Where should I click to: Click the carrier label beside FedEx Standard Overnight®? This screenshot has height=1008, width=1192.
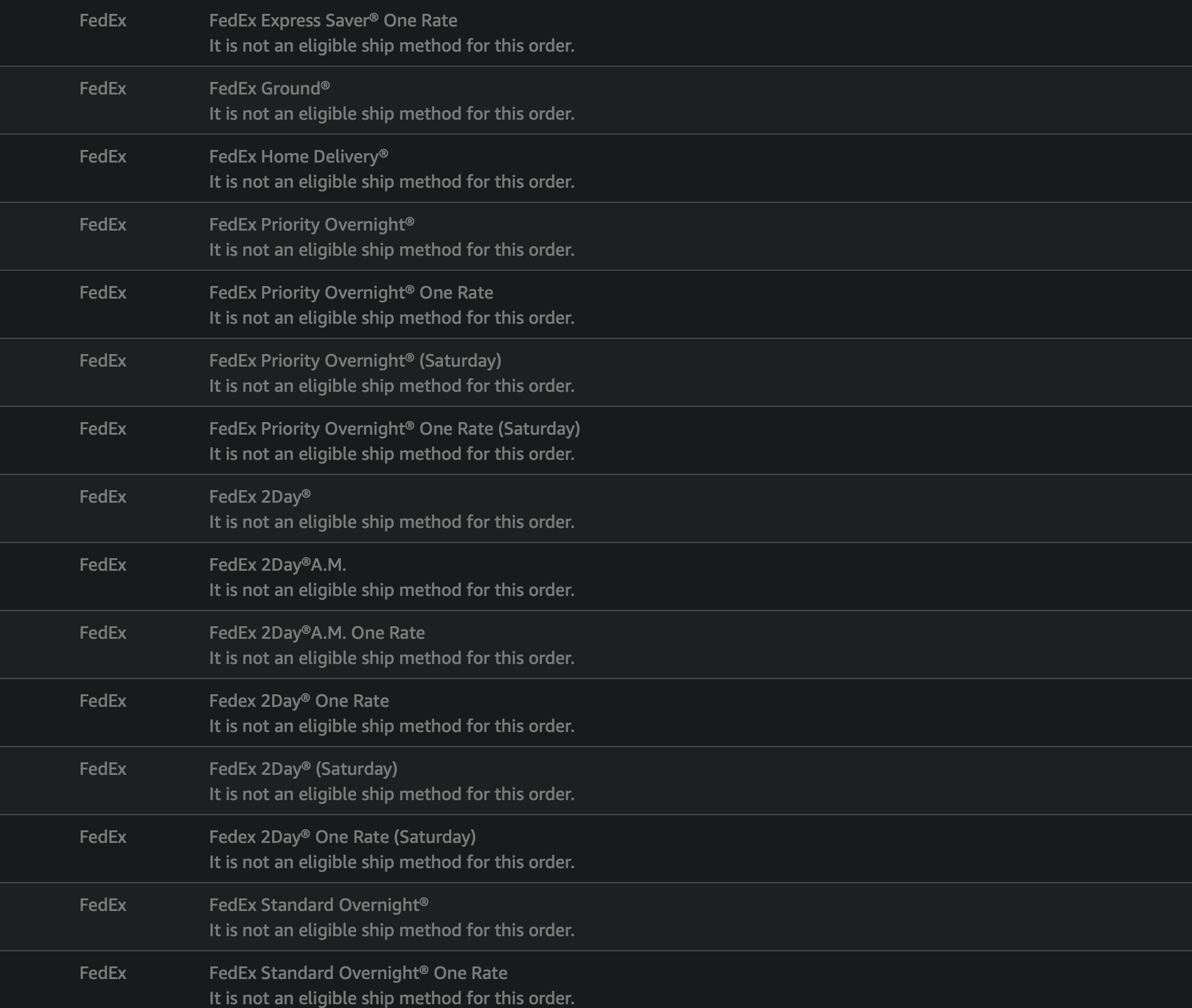[103, 905]
